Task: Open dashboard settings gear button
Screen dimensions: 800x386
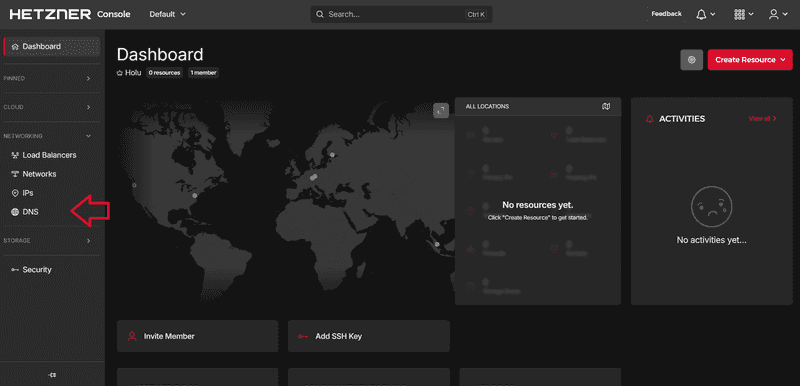Action: coord(691,60)
